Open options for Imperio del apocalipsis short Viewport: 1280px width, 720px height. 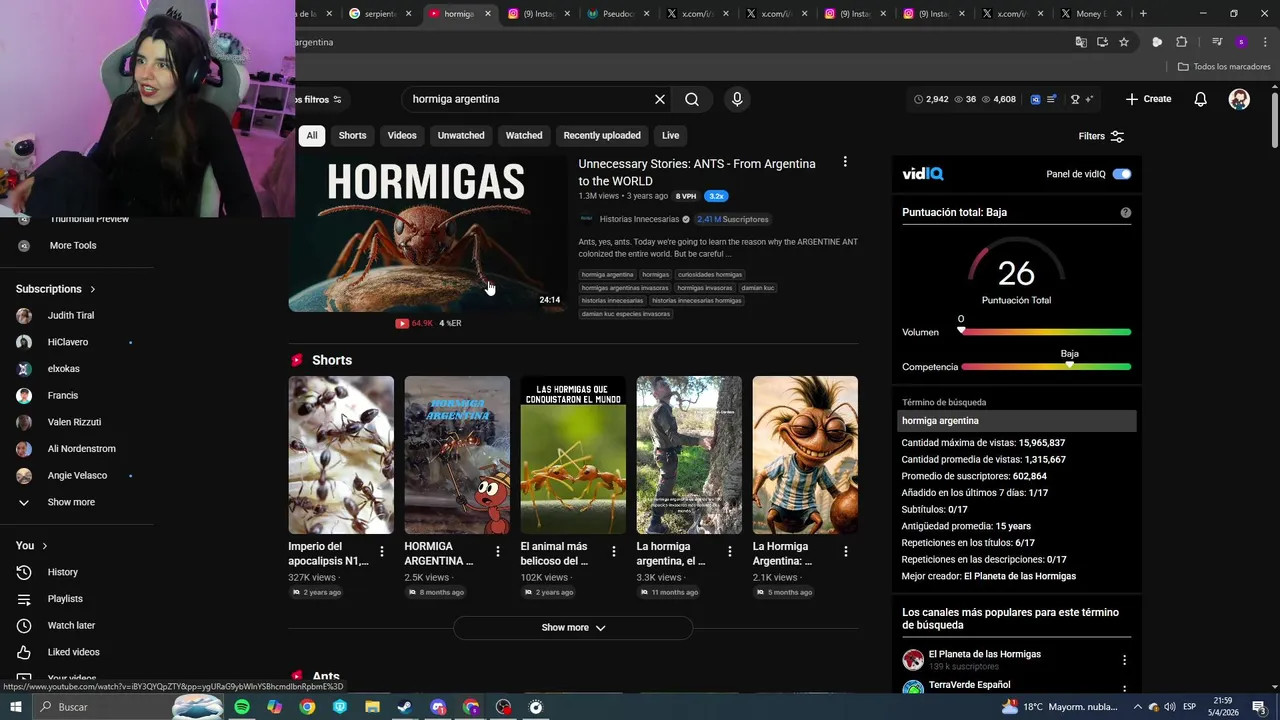tap(382, 552)
